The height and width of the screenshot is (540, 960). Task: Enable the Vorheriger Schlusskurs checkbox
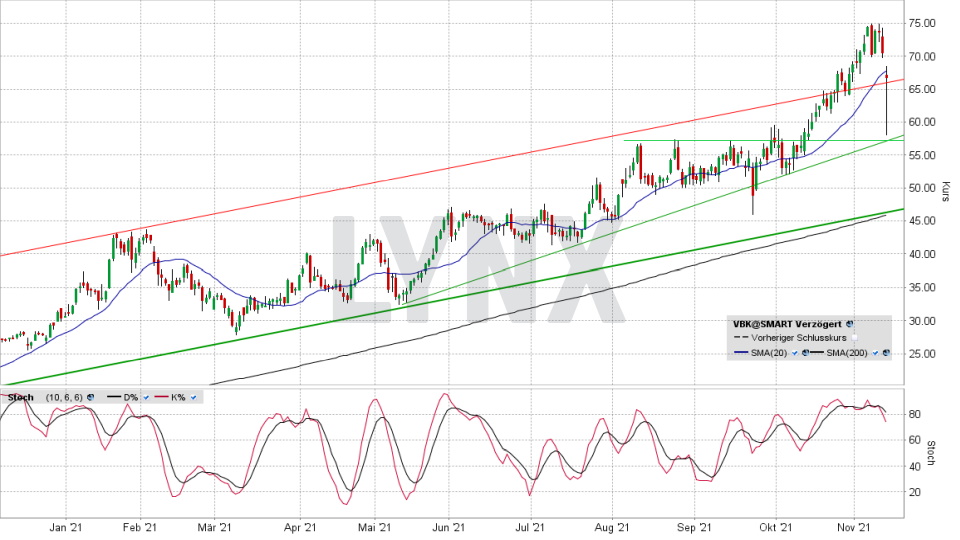[855, 337]
